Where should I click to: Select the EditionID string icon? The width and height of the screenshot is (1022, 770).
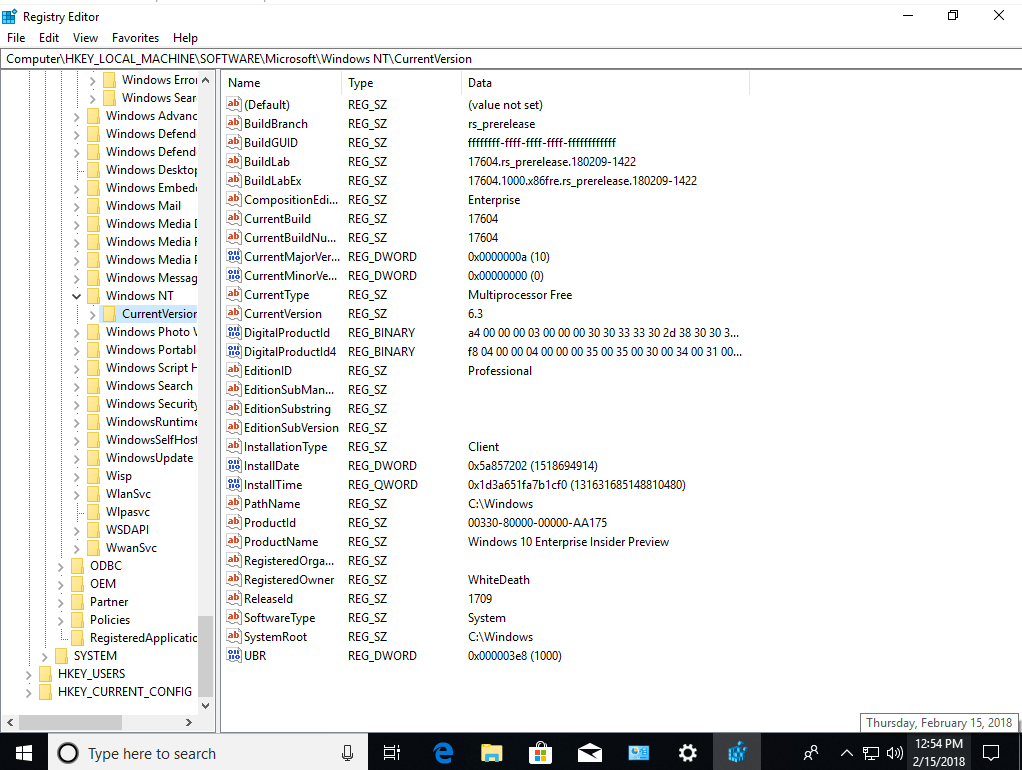click(233, 370)
